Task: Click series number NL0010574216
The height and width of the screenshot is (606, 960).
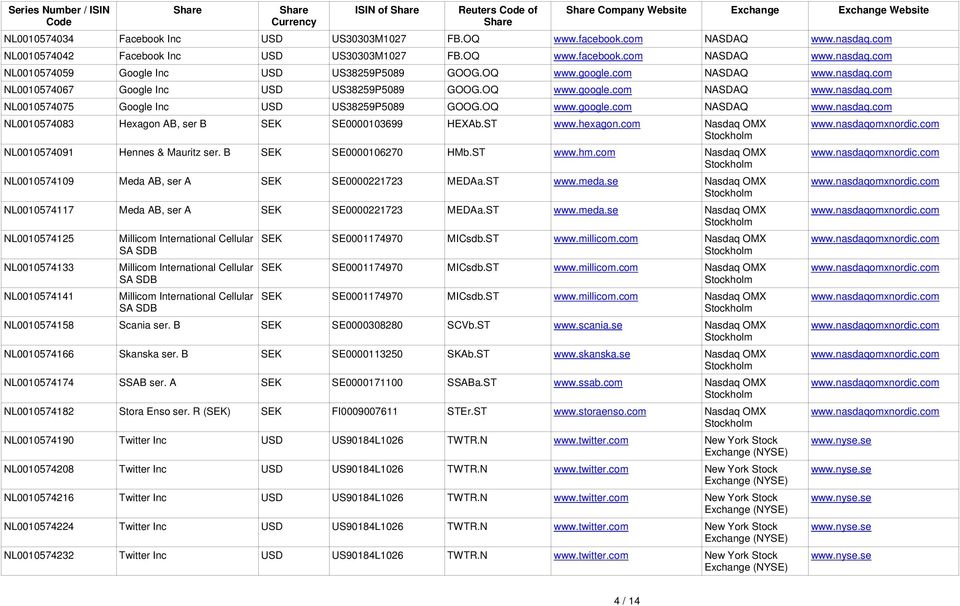Action: pyautogui.click(x=39, y=498)
